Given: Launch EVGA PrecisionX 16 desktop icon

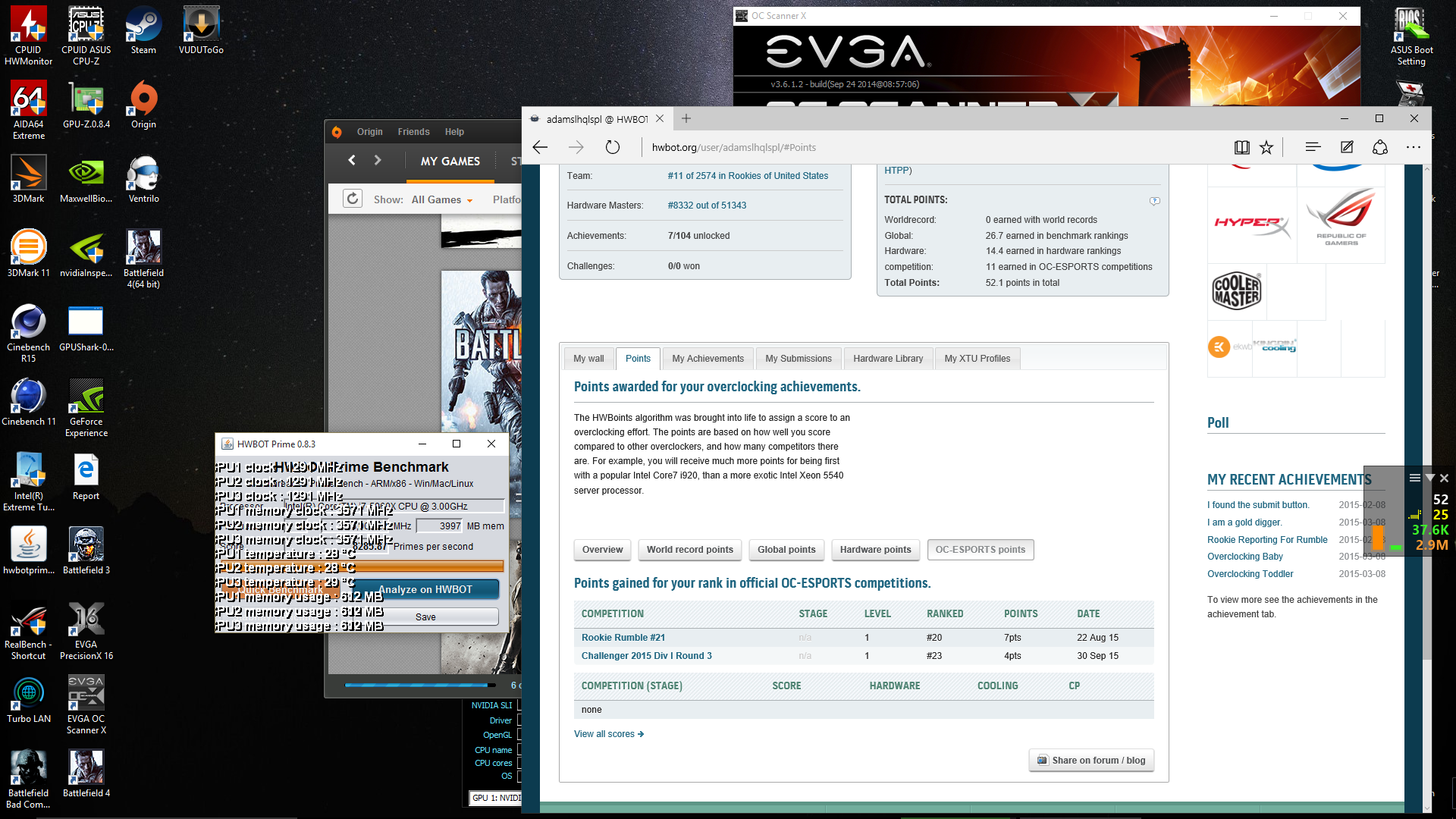Looking at the screenshot, I should (x=86, y=630).
